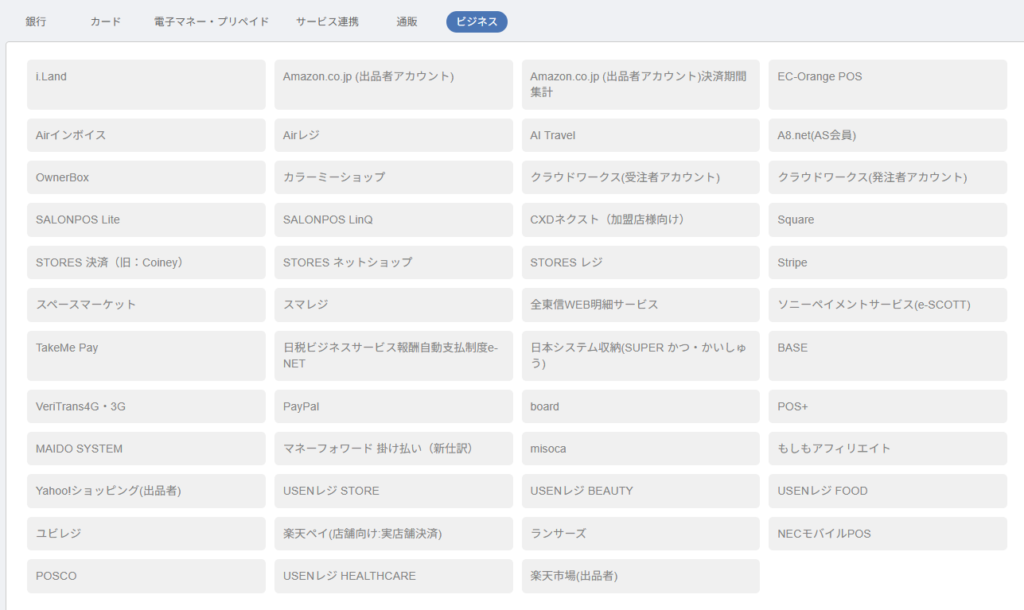Viewport: 1024px width, 610px height.
Task: Choose マネーフォワード 掛け払い（新仕訳）
Action: point(393,449)
